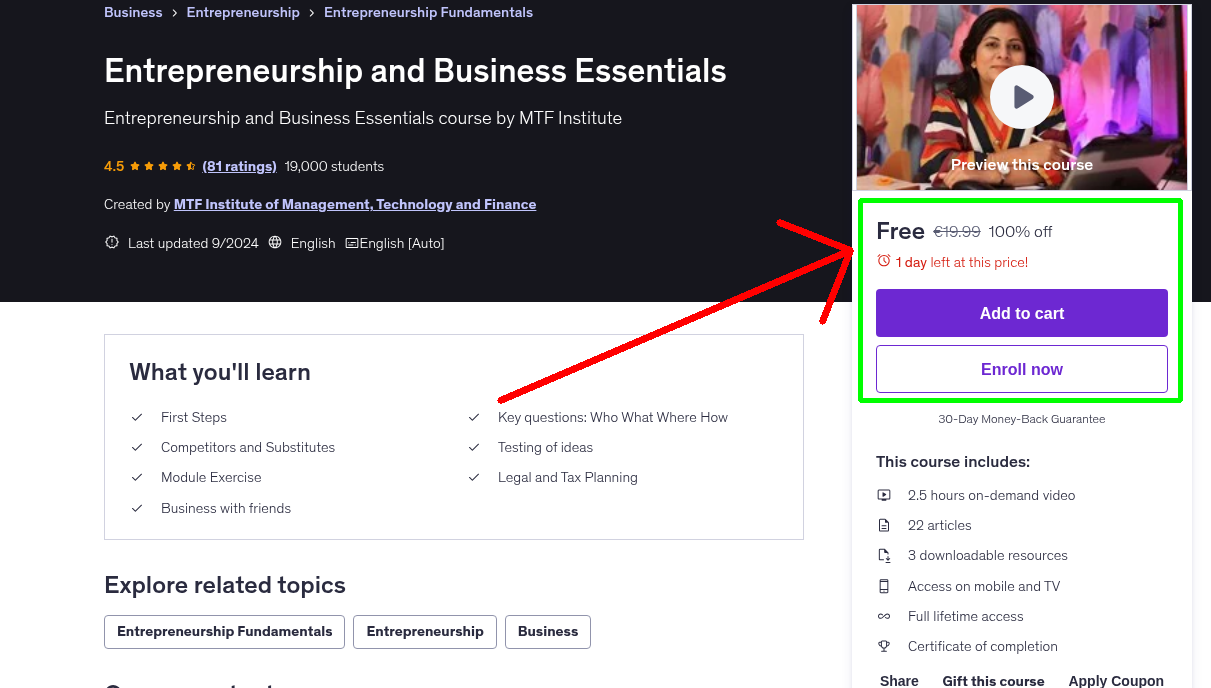Click the last updated badge icon
1211x688 pixels.
[111, 243]
